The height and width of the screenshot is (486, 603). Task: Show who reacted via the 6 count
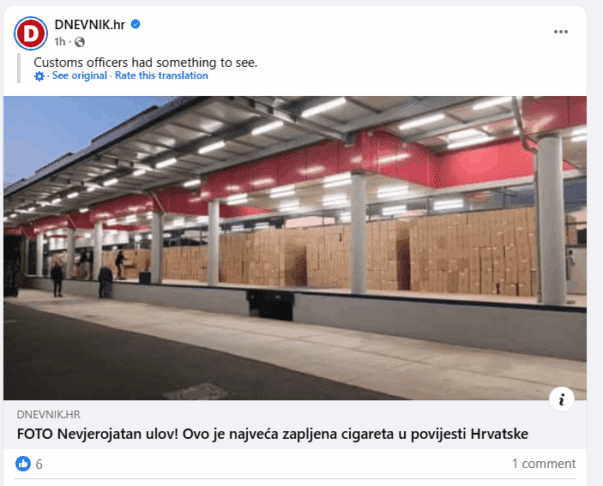tap(39, 464)
